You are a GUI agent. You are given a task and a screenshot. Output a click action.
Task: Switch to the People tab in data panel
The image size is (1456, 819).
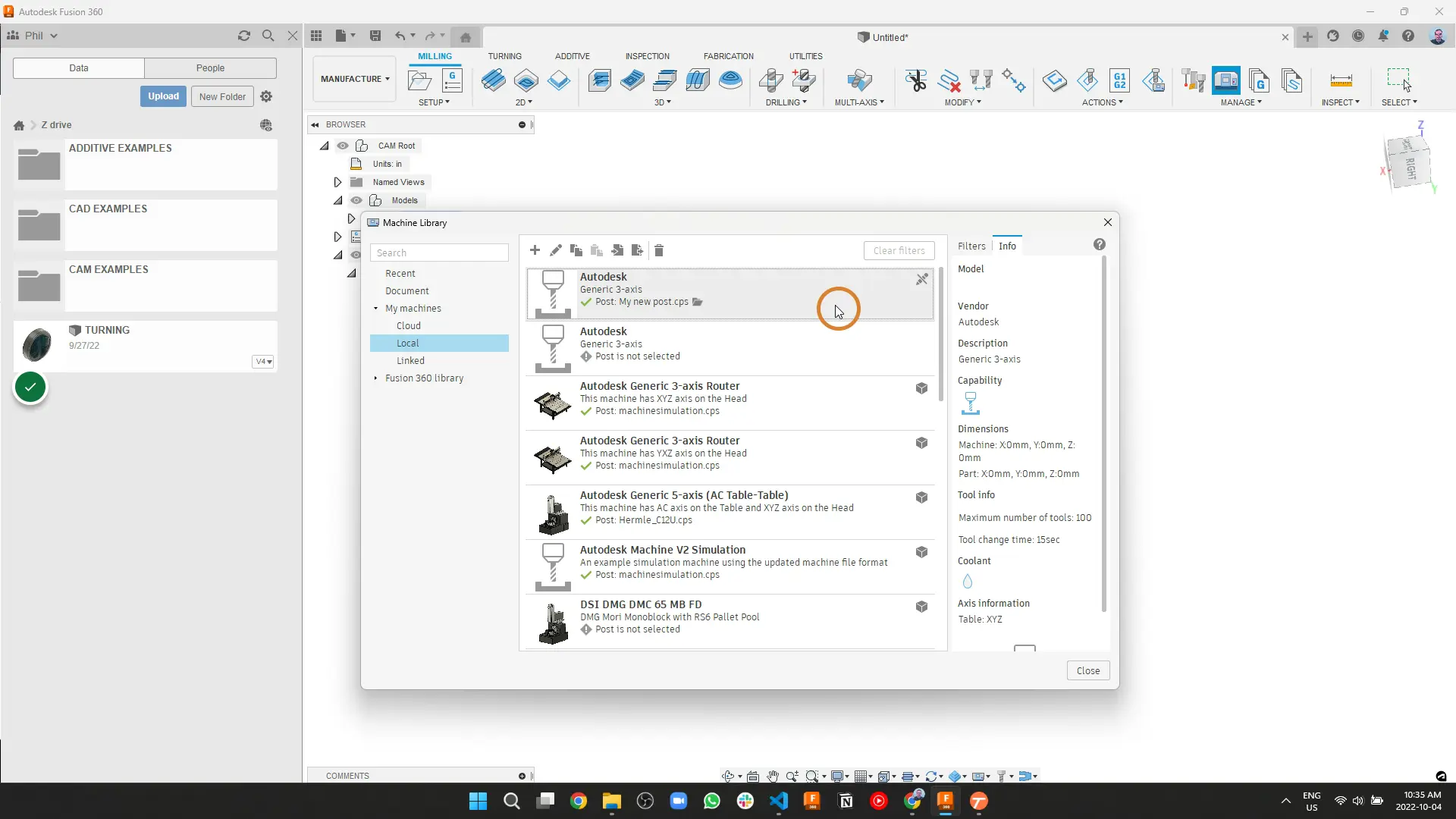point(210,68)
